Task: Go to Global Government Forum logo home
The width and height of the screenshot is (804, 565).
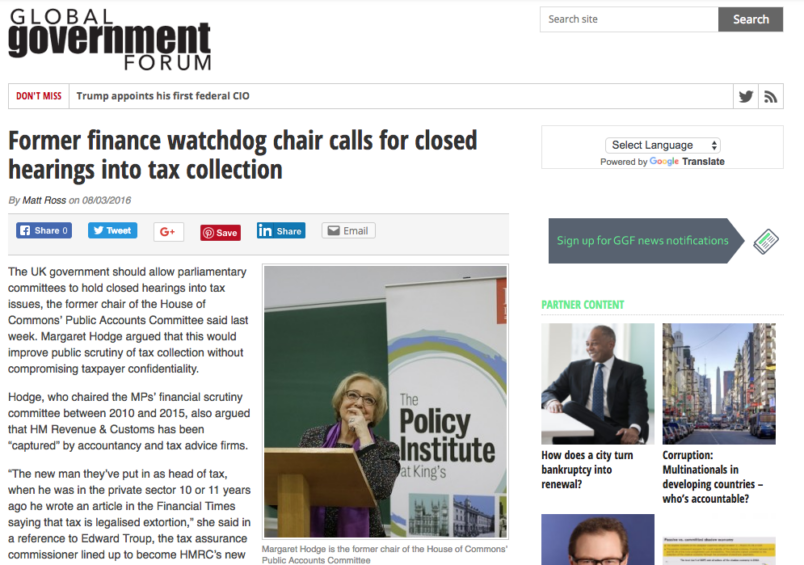Action: [x=110, y=39]
